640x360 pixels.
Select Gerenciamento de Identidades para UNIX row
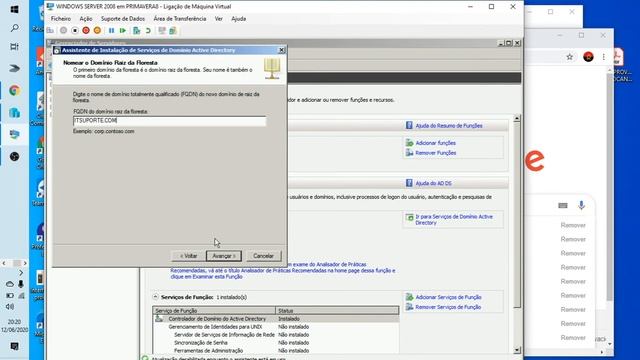pyautogui.click(x=276, y=327)
